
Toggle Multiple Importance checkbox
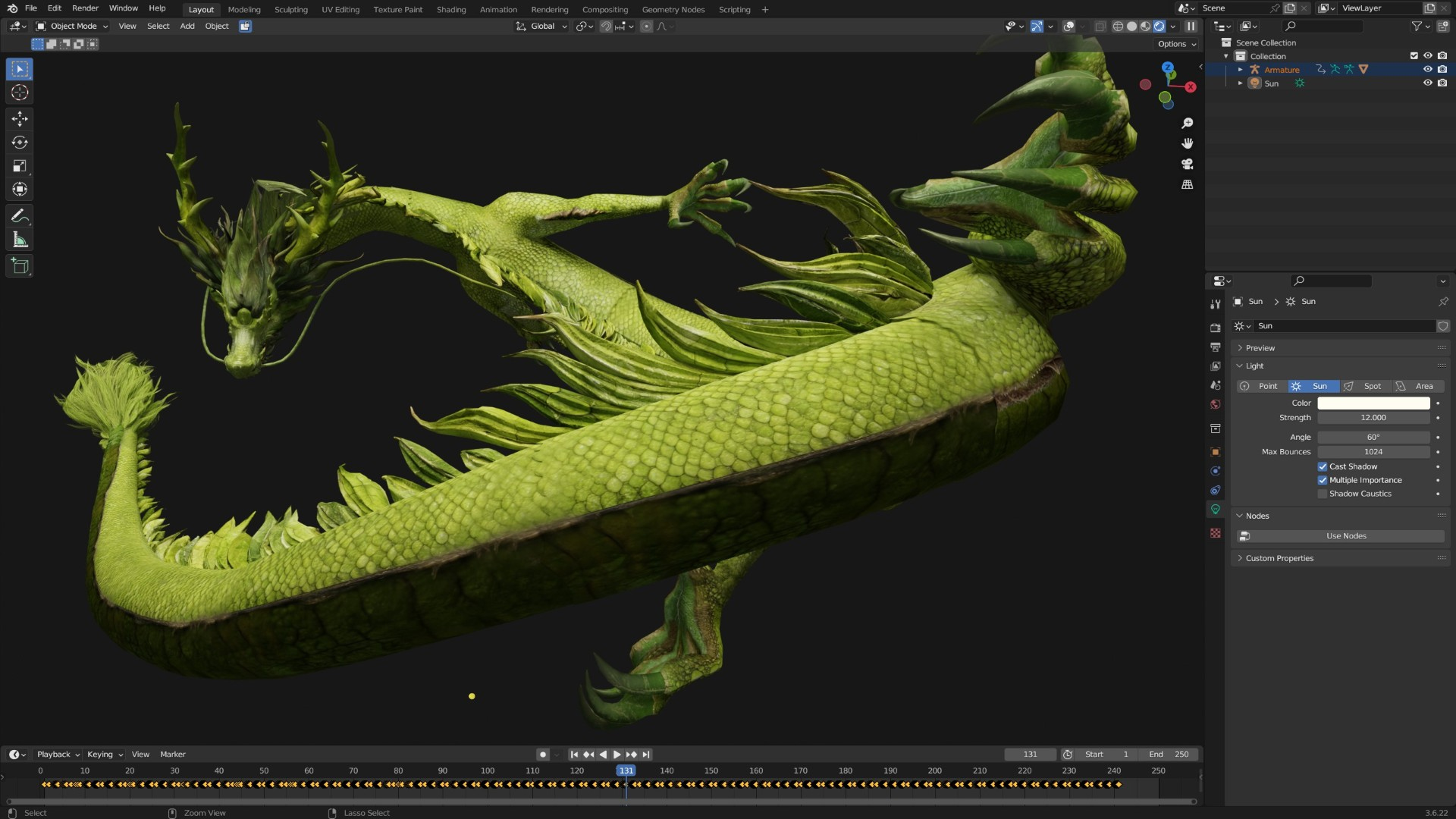point(1323,480)
